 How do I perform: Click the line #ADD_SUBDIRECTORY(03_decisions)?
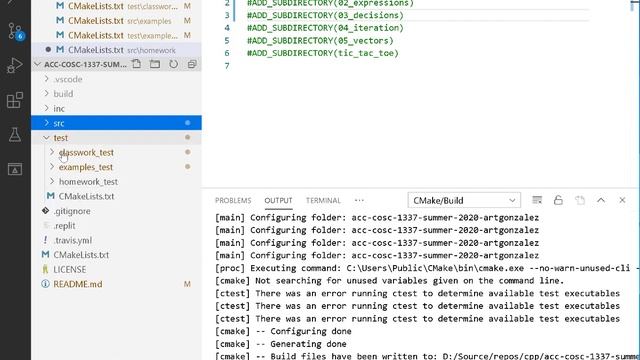click(x=325, y=15)
